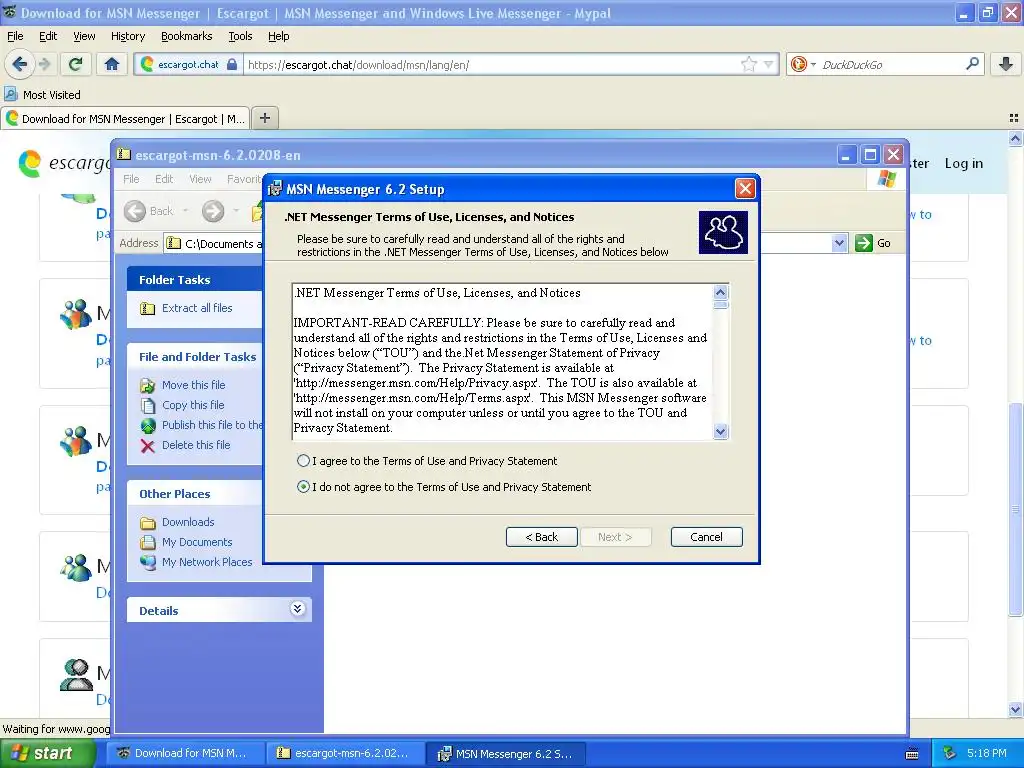
Task: Click the system tray notification icon by the clock
Action: tap(950, 753)
